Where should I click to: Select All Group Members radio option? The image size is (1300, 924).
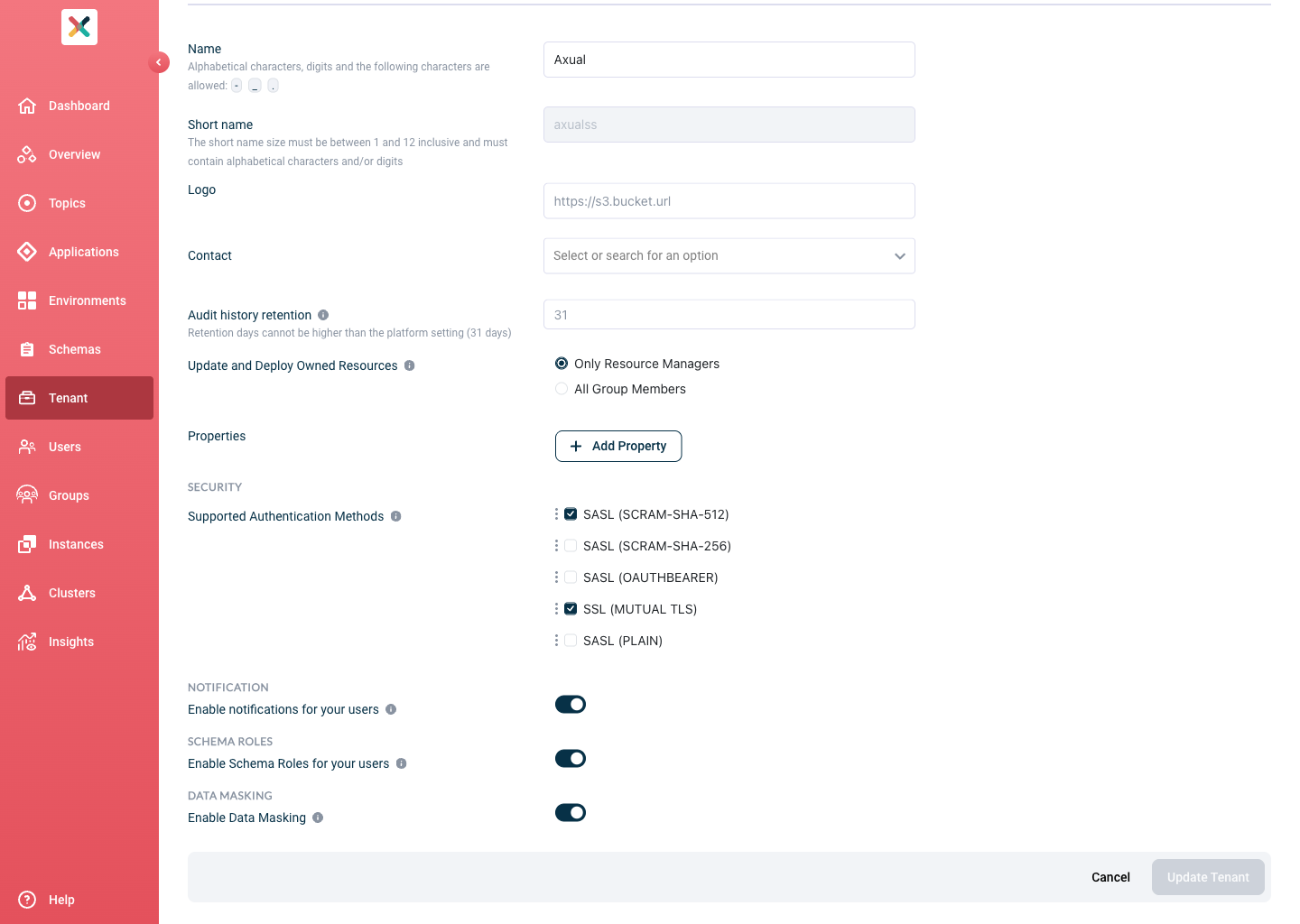click(x=562, y=389)
